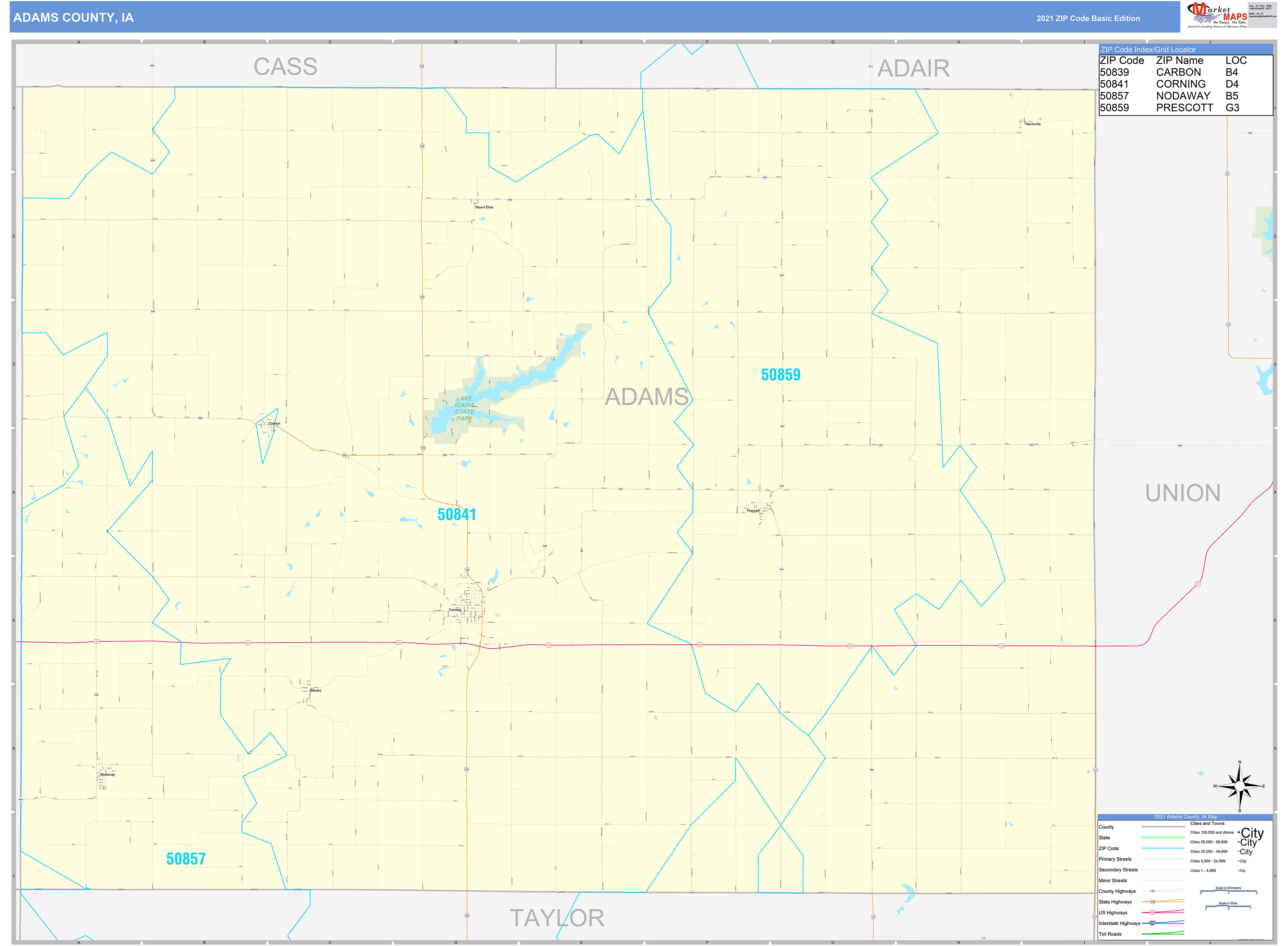Click the toll-free phone number box
The image size is (1288, 946).
(x=1260, y=8)
